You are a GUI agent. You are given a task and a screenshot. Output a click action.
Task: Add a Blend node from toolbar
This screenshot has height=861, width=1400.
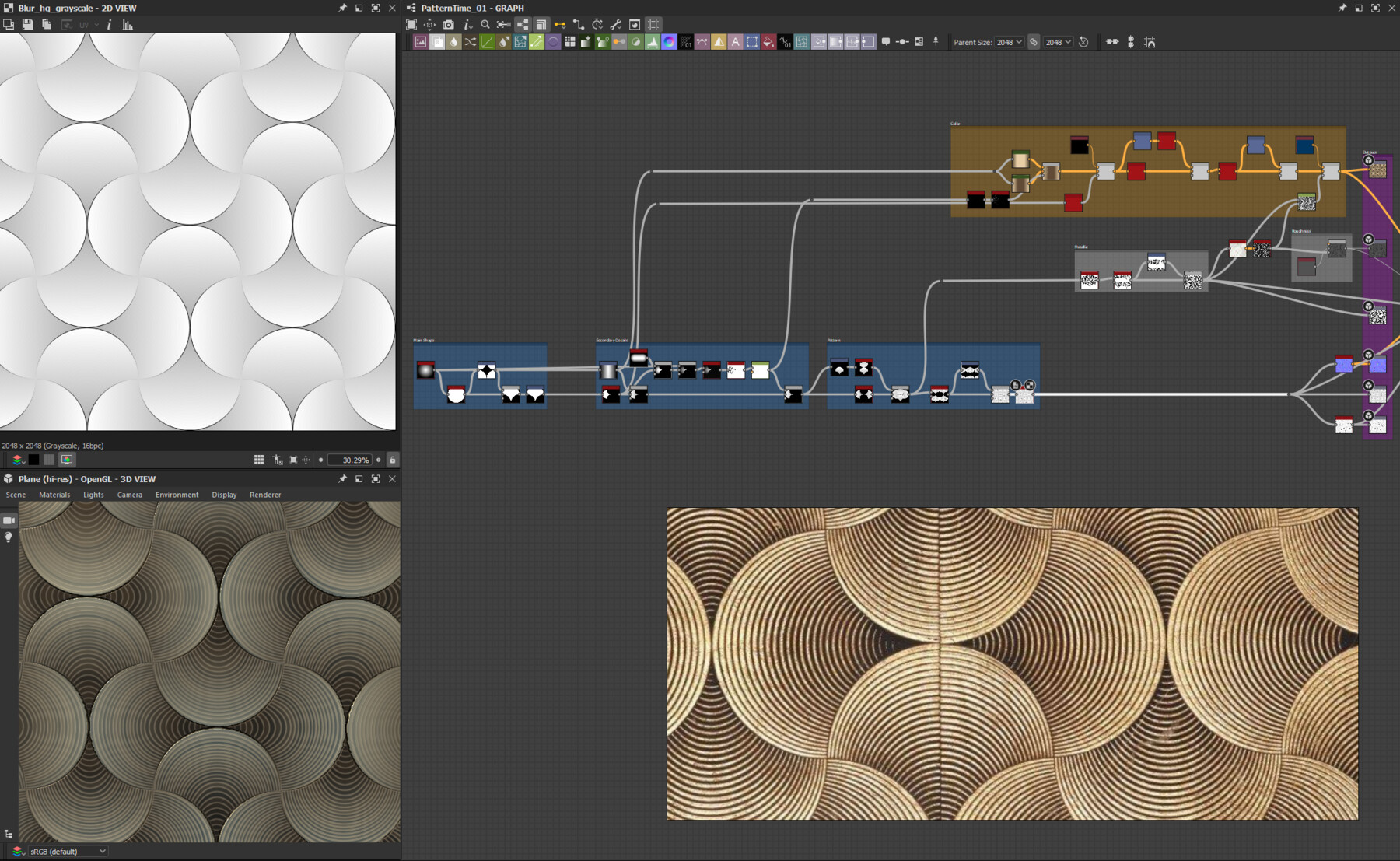pos(437,42)
